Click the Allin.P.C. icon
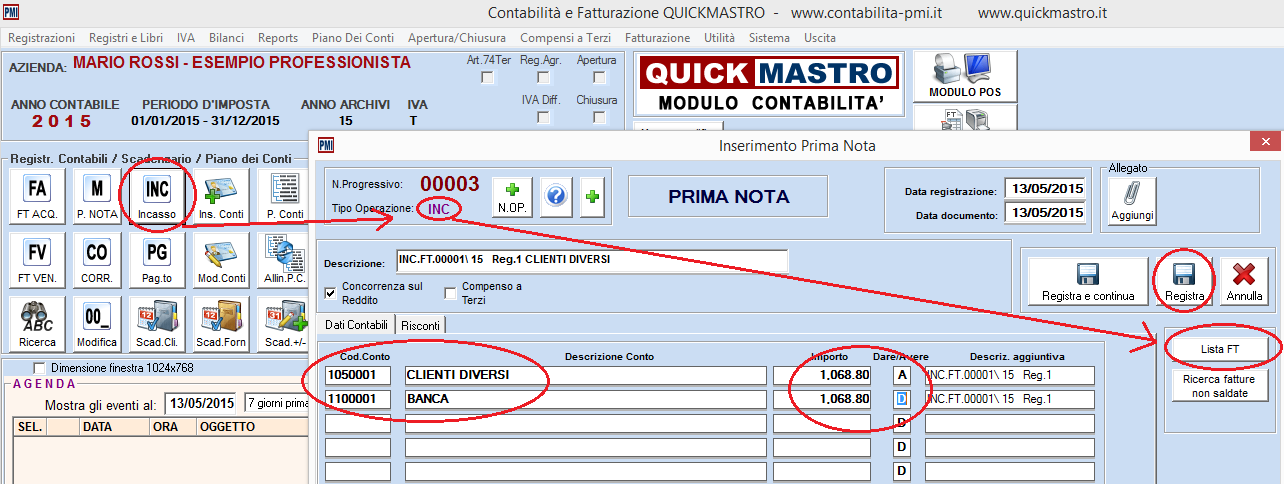 pyautogui.click(x=284, y=259)
